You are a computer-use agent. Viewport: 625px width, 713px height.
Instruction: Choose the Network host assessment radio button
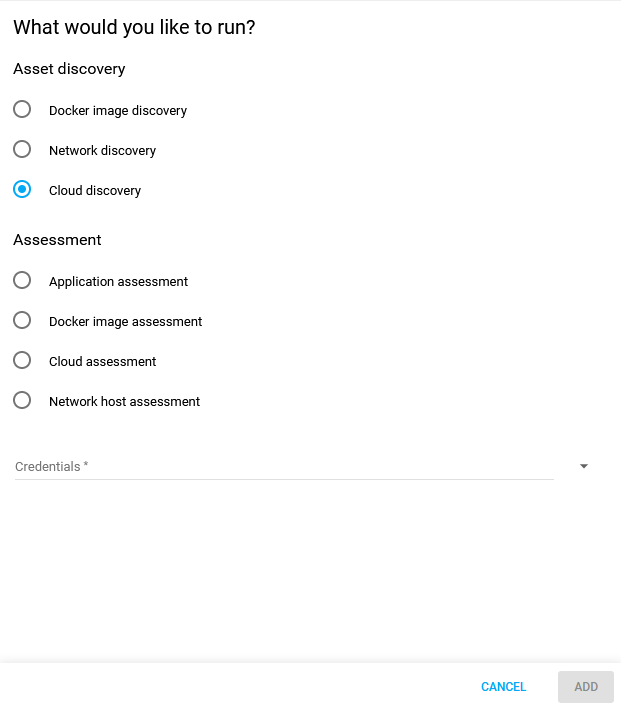(x=22, y=400)
